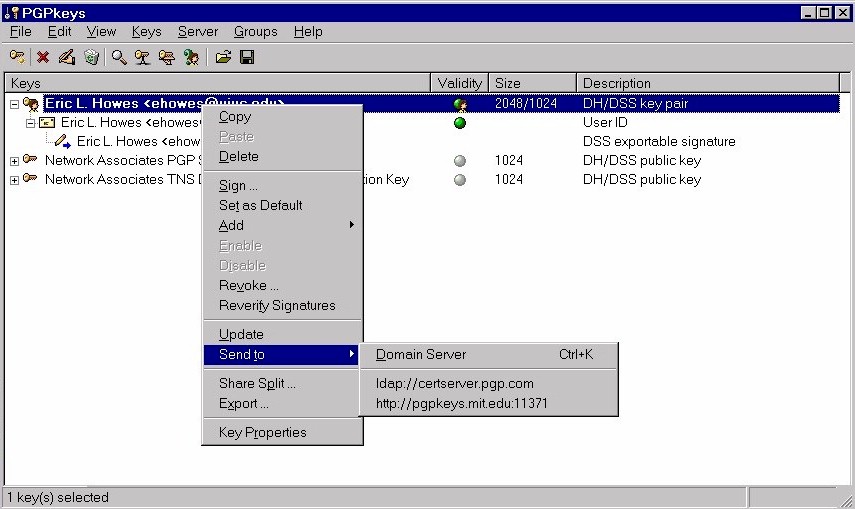Viewport: 855px width, 509px height.
Task: Choose Export ... from the context menu
Action: (x=282, y=404)
